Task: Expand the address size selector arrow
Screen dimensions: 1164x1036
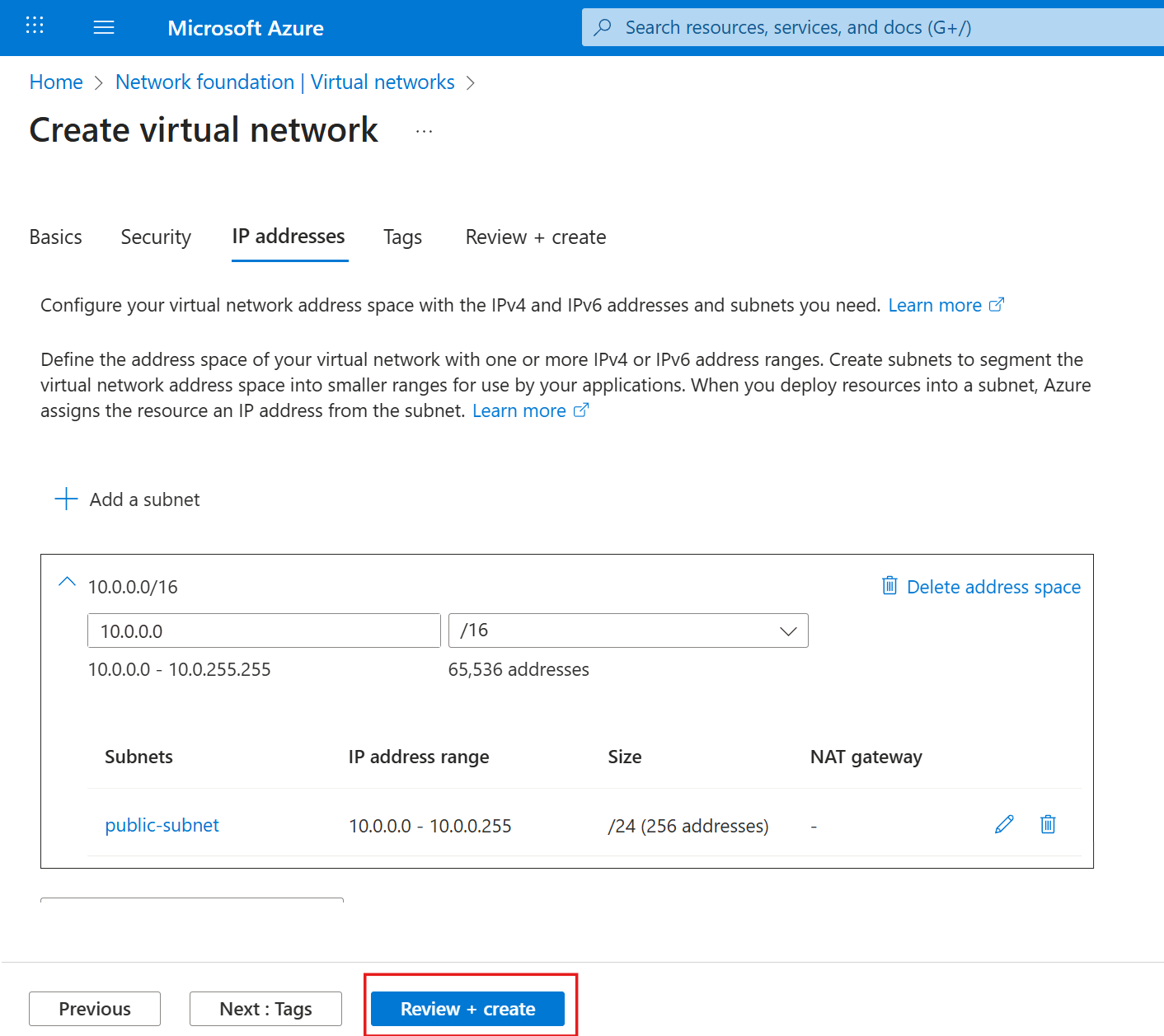Action: tap(787, 631)
